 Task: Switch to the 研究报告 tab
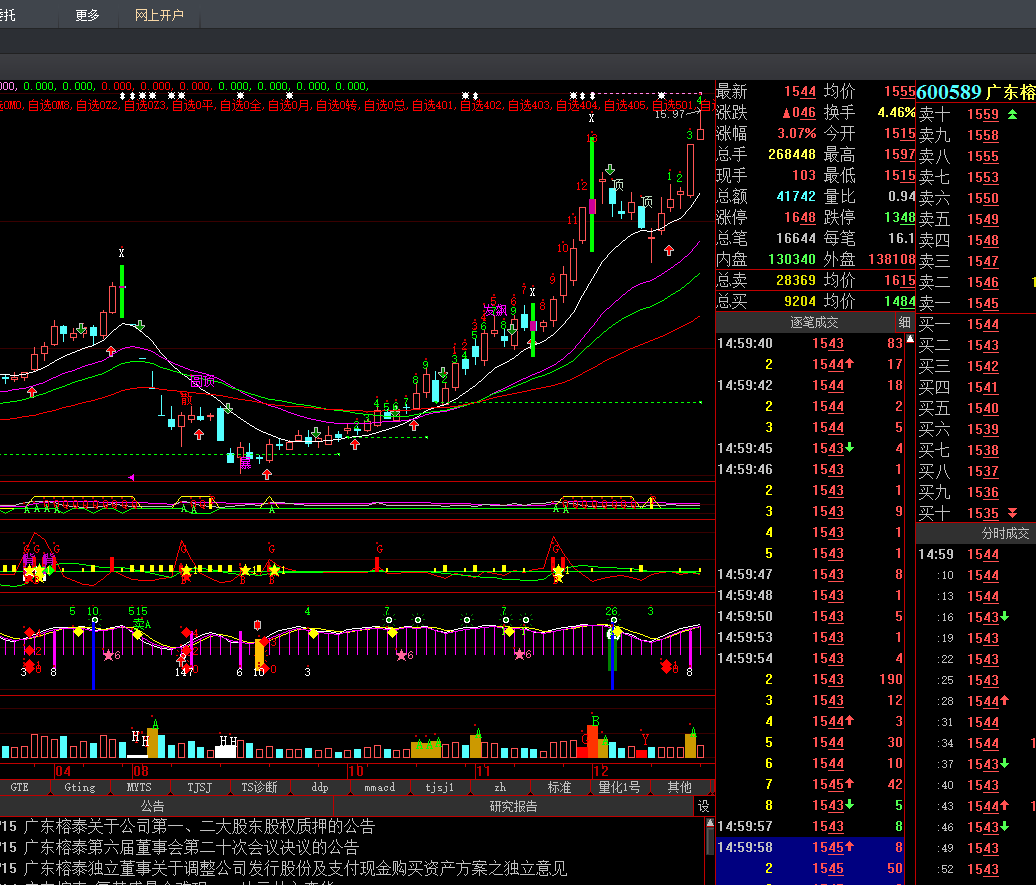[513, 806]
